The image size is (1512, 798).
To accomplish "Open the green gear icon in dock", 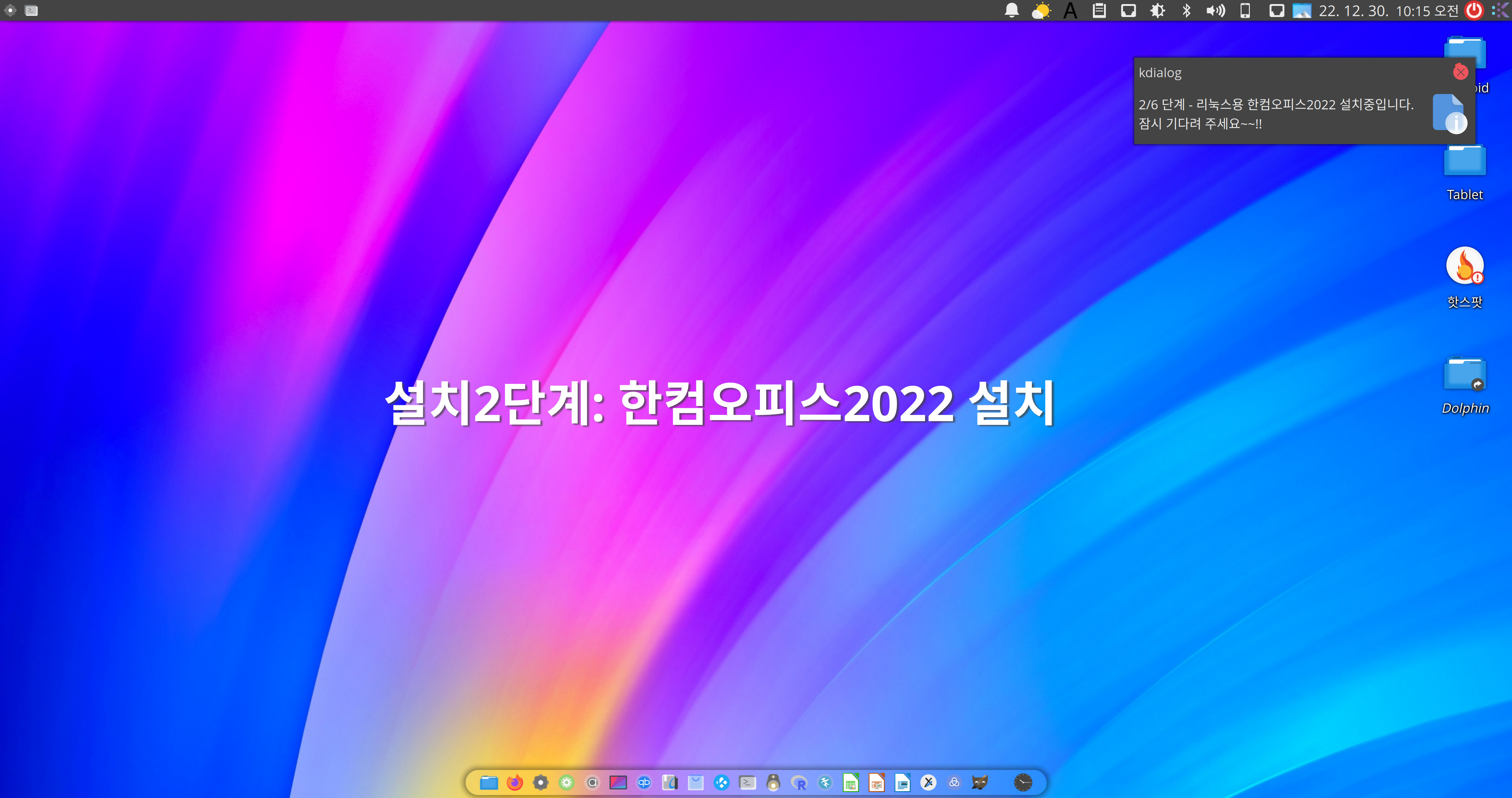I will (x=566, y=782).
